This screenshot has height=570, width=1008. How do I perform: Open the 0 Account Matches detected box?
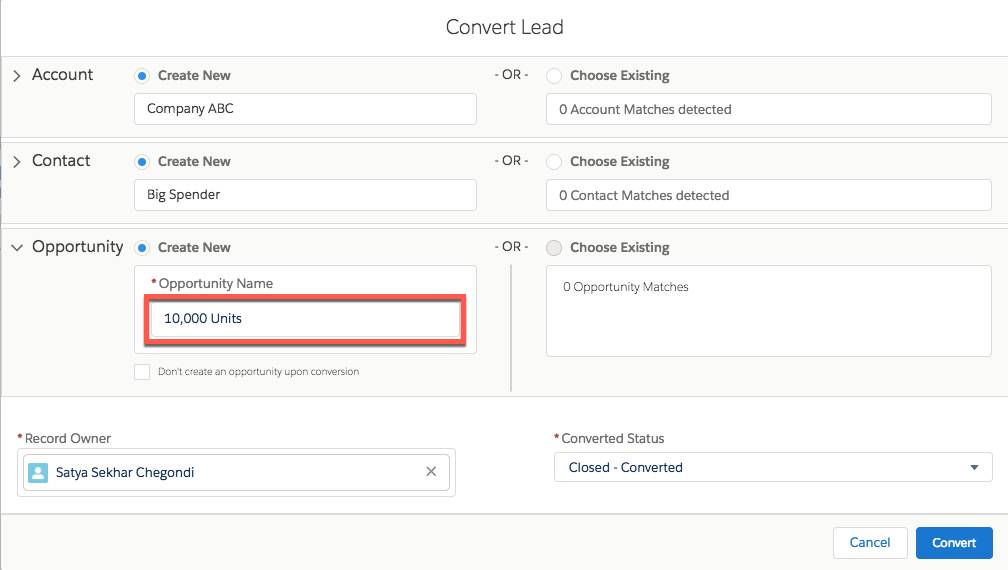(x=769, y=109)
